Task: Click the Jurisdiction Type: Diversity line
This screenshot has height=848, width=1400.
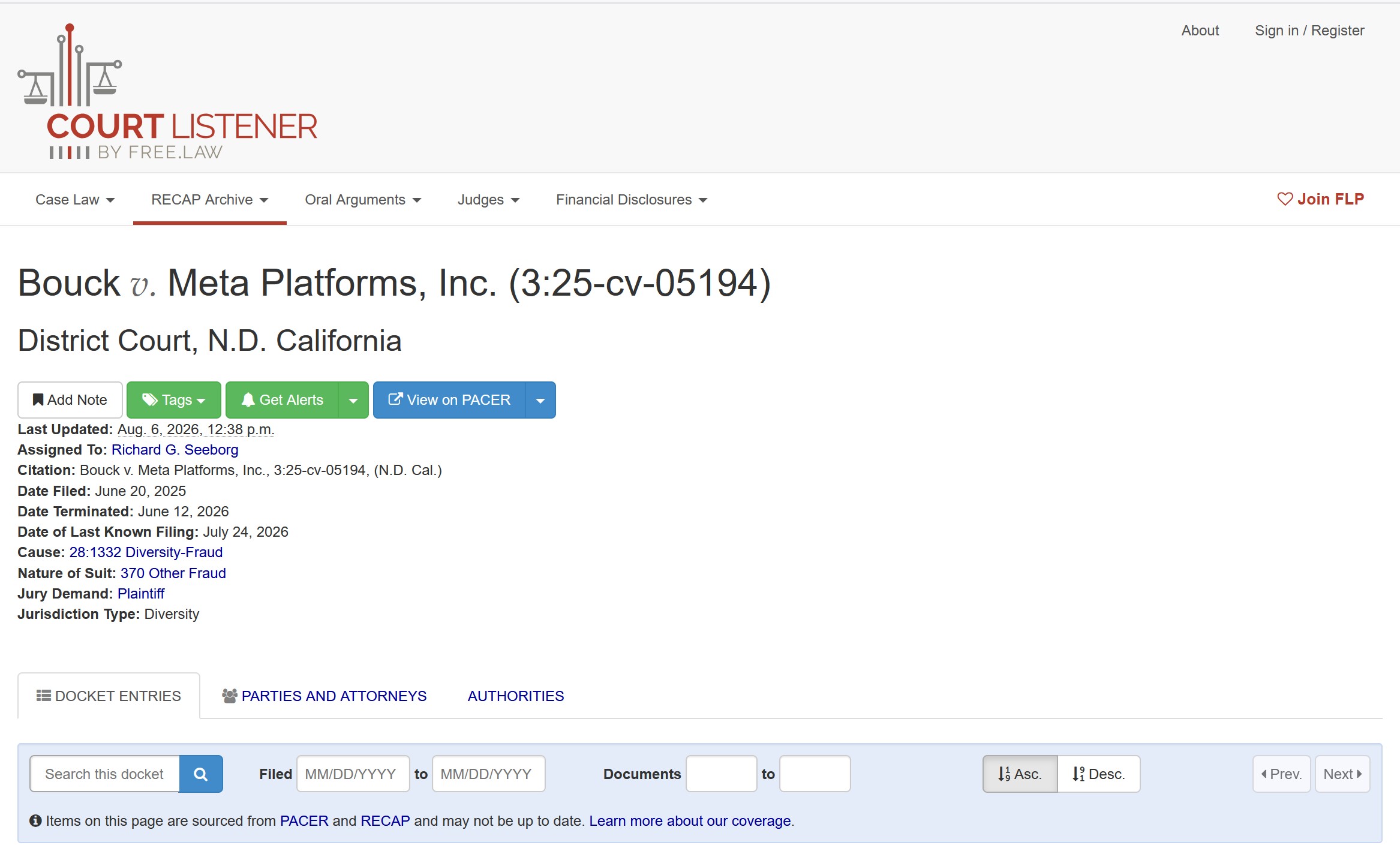Action: (109, 614)
